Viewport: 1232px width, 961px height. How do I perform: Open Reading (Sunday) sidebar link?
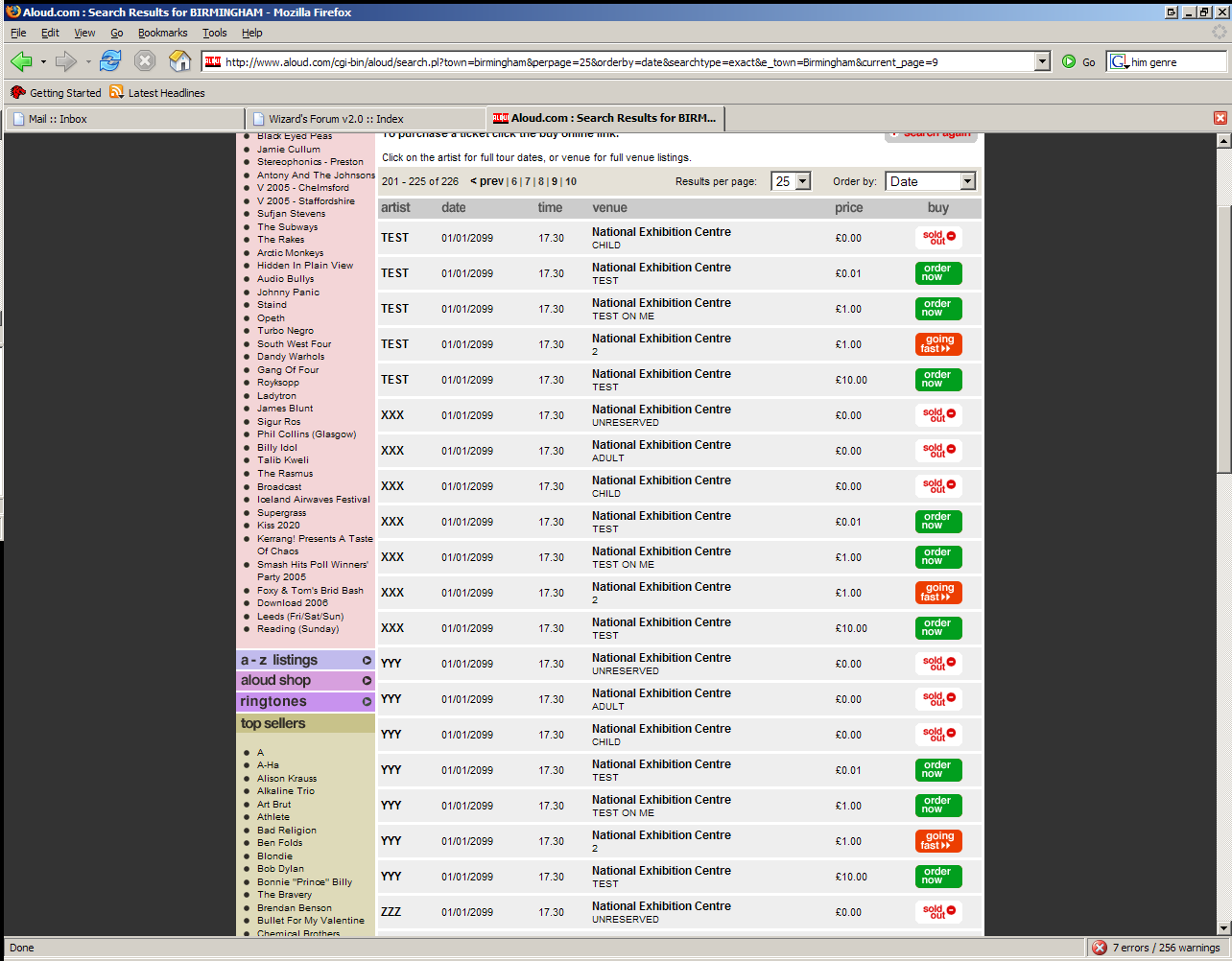[x=297, y=629]
